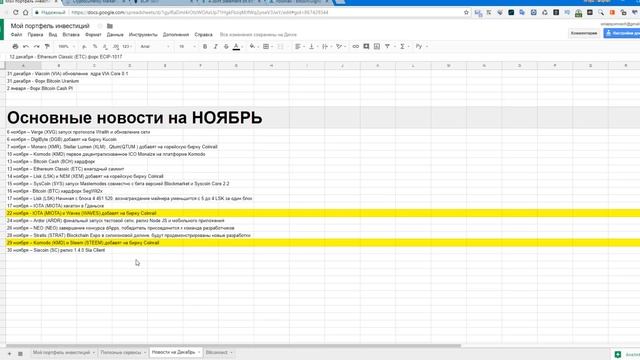Insert a comment from the toolbar
Viewport: 640px width, 360px height.
[x=366, y=47]
